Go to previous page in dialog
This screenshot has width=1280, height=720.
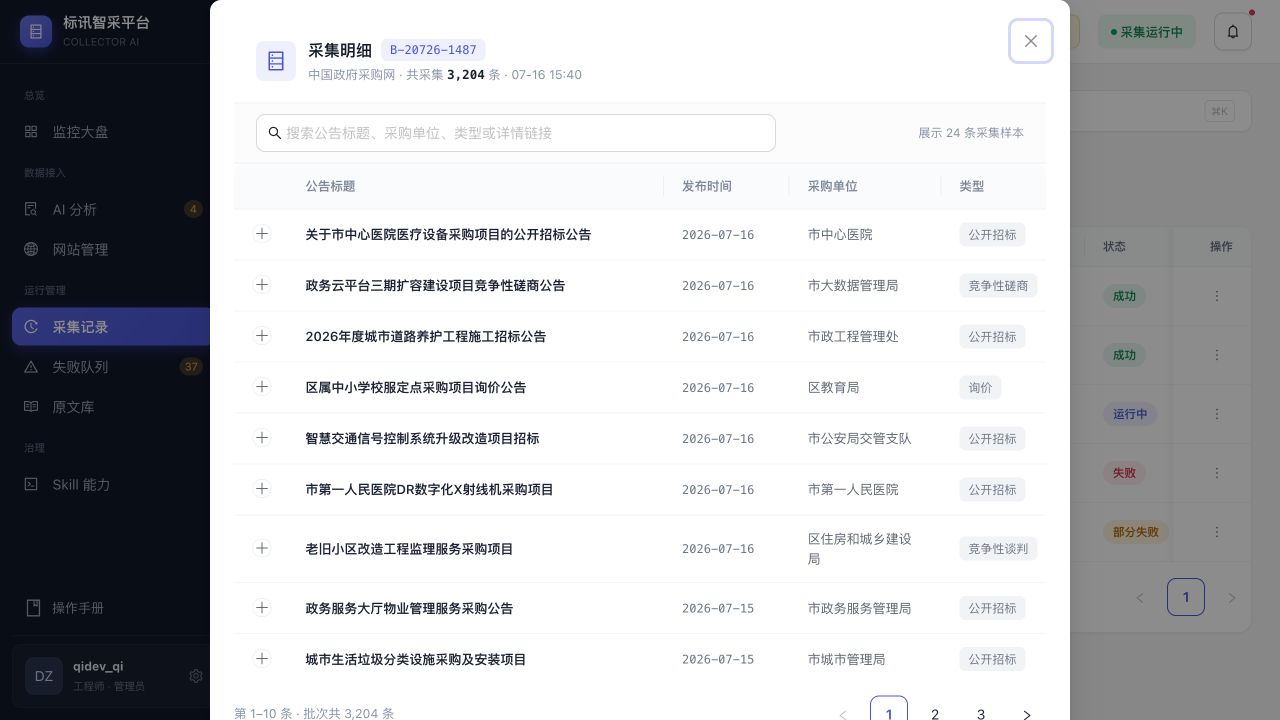[x=843, y=714]
